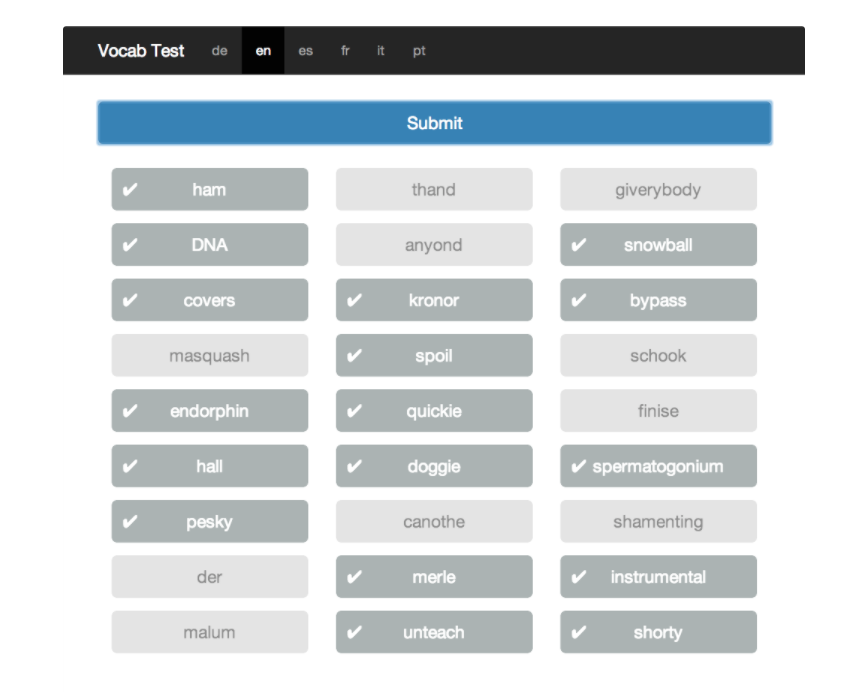Unselect the word "quickie"

[433, 411]
